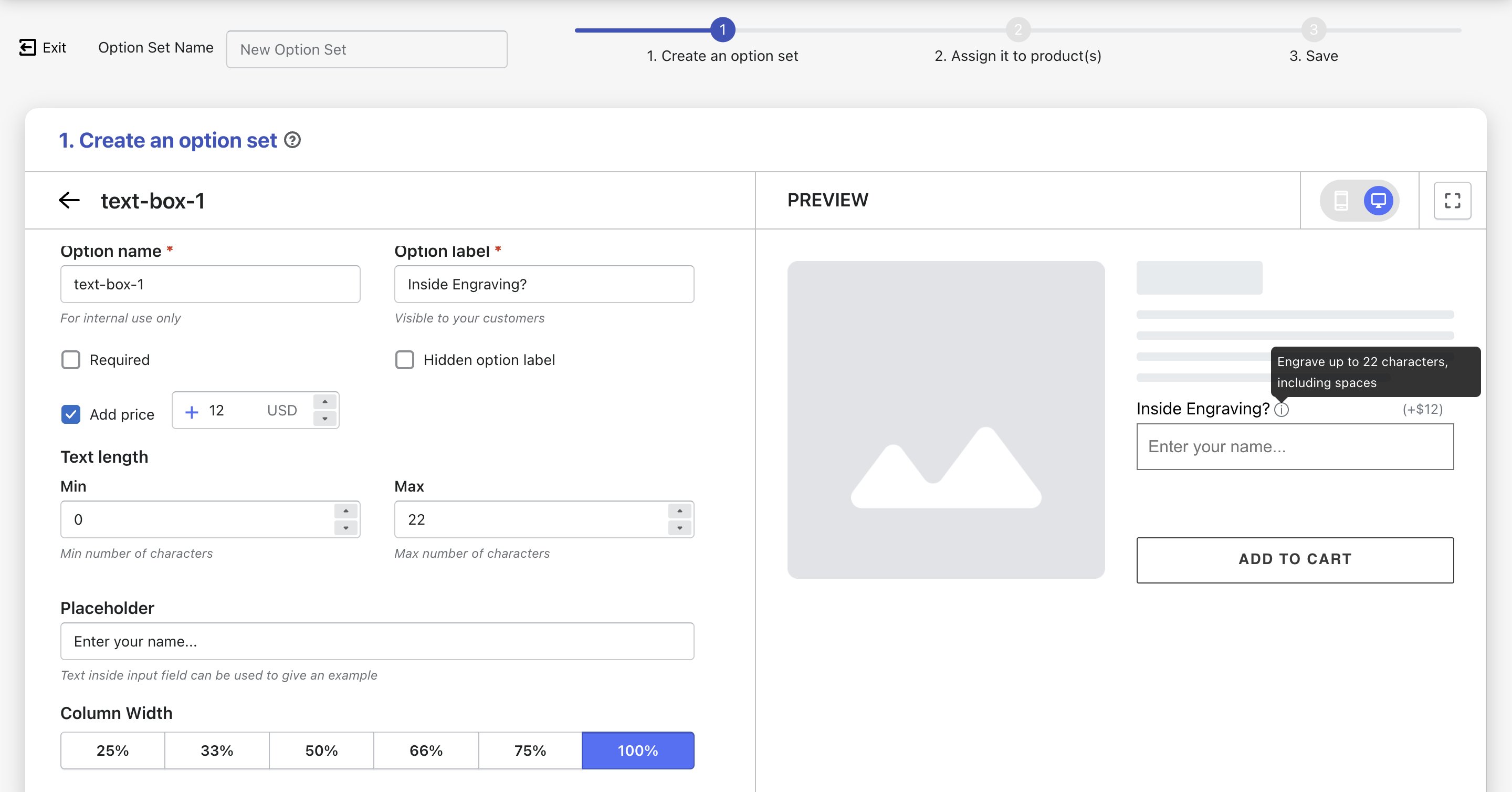The width and height of the screenshot is (1512, 792).
Task: Select the 100% column width option
Action: 637,751
